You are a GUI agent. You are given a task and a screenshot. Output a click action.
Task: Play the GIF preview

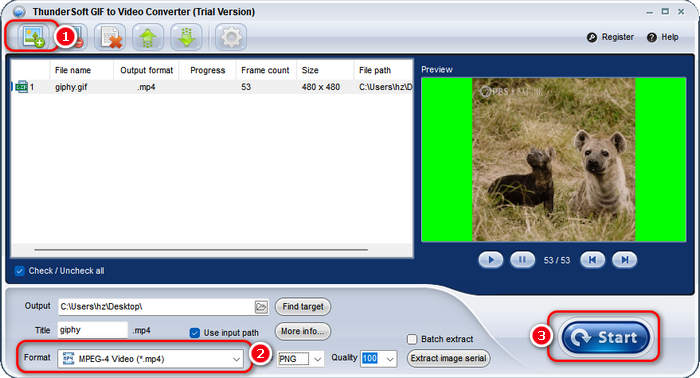click(x=491, y=260)
